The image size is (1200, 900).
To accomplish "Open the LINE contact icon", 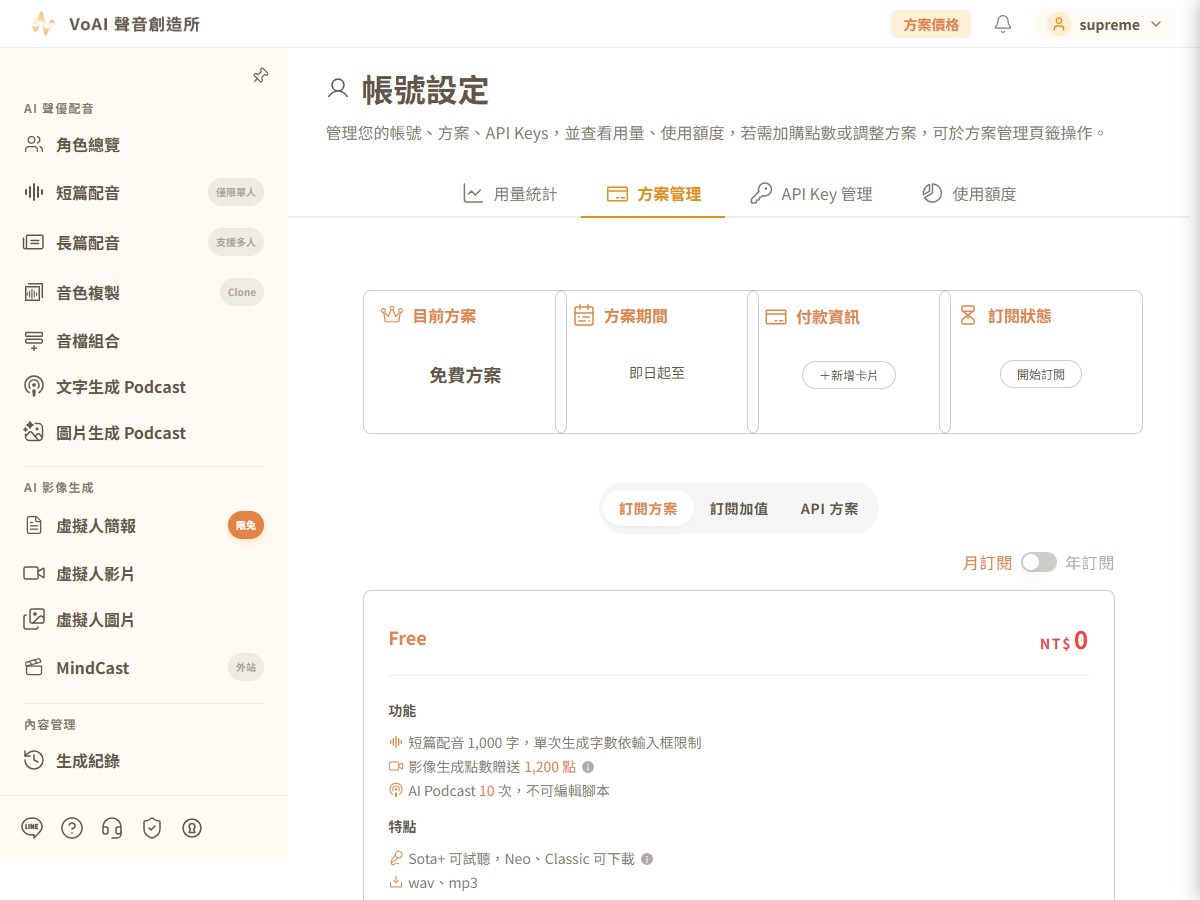I will [x=32, y=827].
